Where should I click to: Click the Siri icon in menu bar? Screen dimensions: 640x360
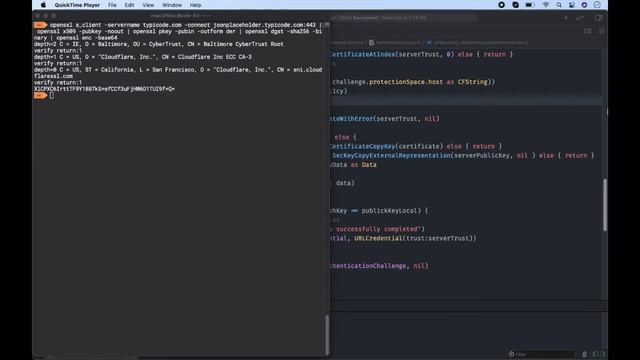pyautogui.click(x=584, y=5)
